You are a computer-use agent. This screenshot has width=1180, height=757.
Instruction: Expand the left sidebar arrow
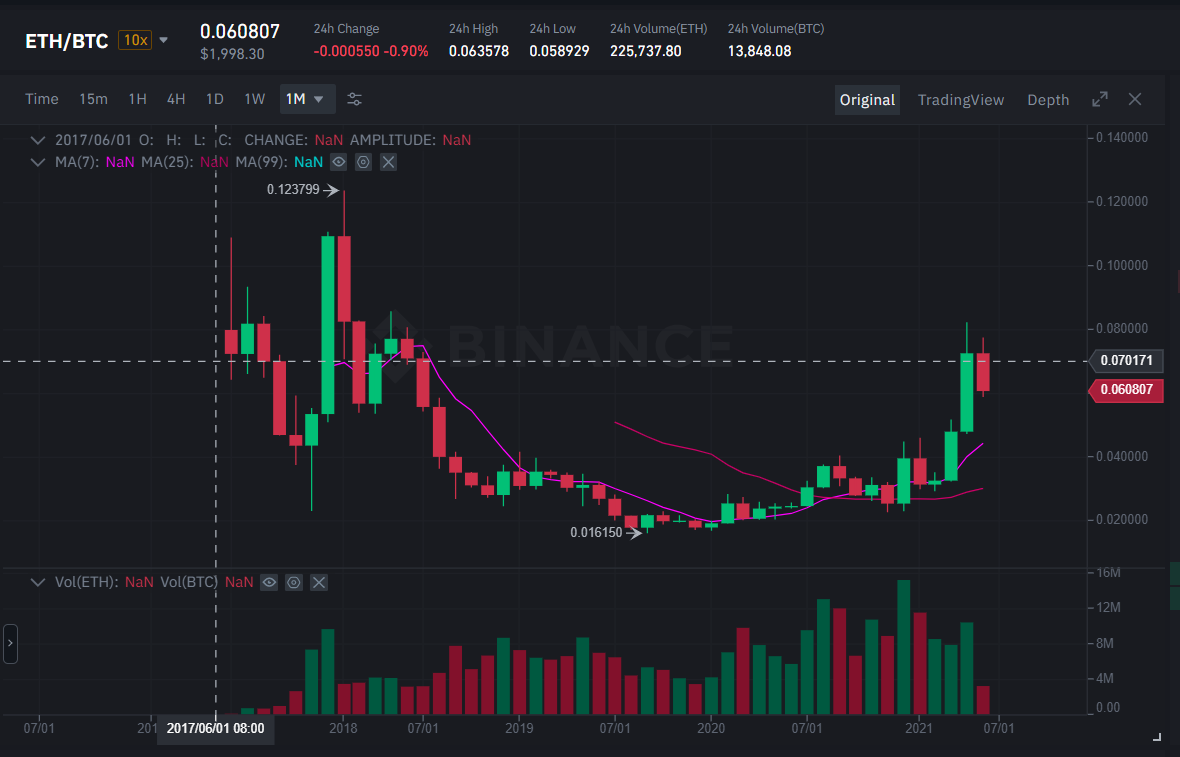click(x=10, y=643)
